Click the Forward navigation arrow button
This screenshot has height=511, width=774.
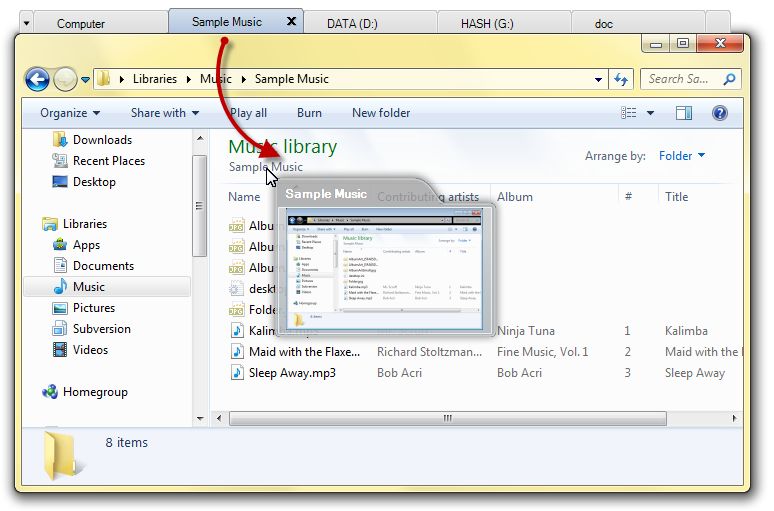[x=65, y=79]
